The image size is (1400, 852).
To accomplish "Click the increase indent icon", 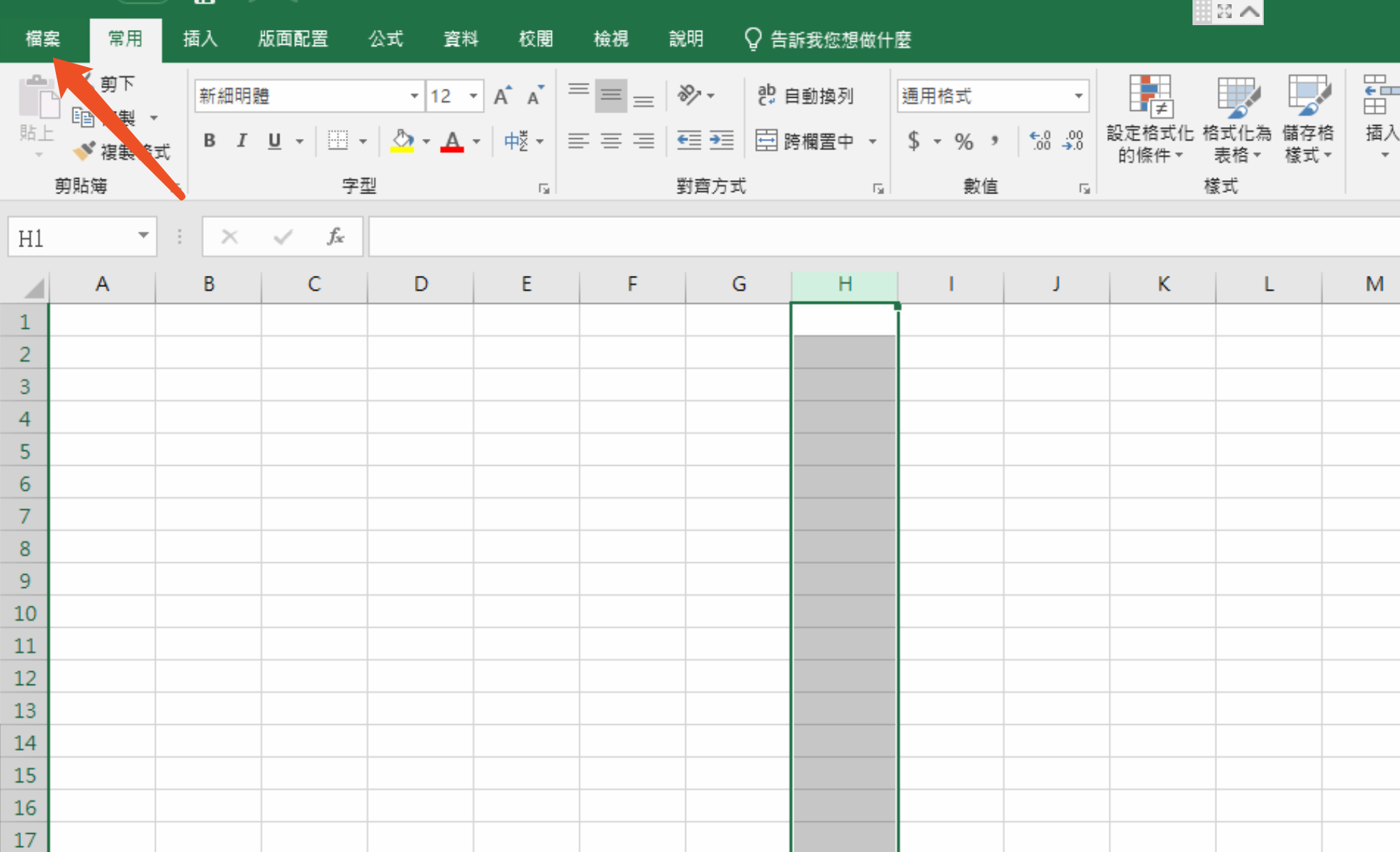I will pos(721,140).
